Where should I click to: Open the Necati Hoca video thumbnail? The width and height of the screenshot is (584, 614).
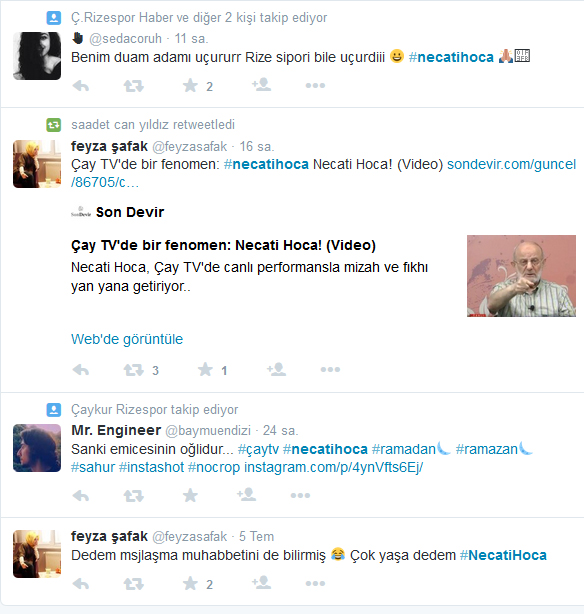point(521,276)
